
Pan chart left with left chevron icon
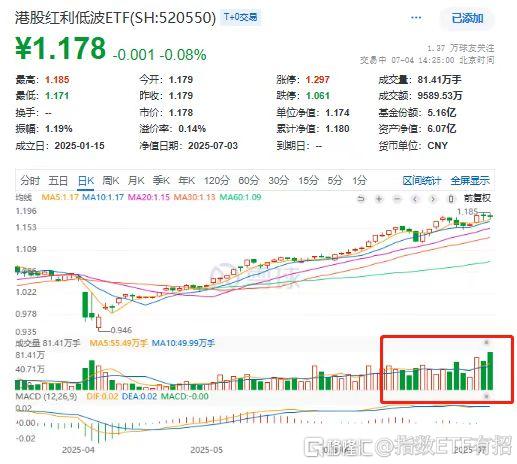point(415,199)
